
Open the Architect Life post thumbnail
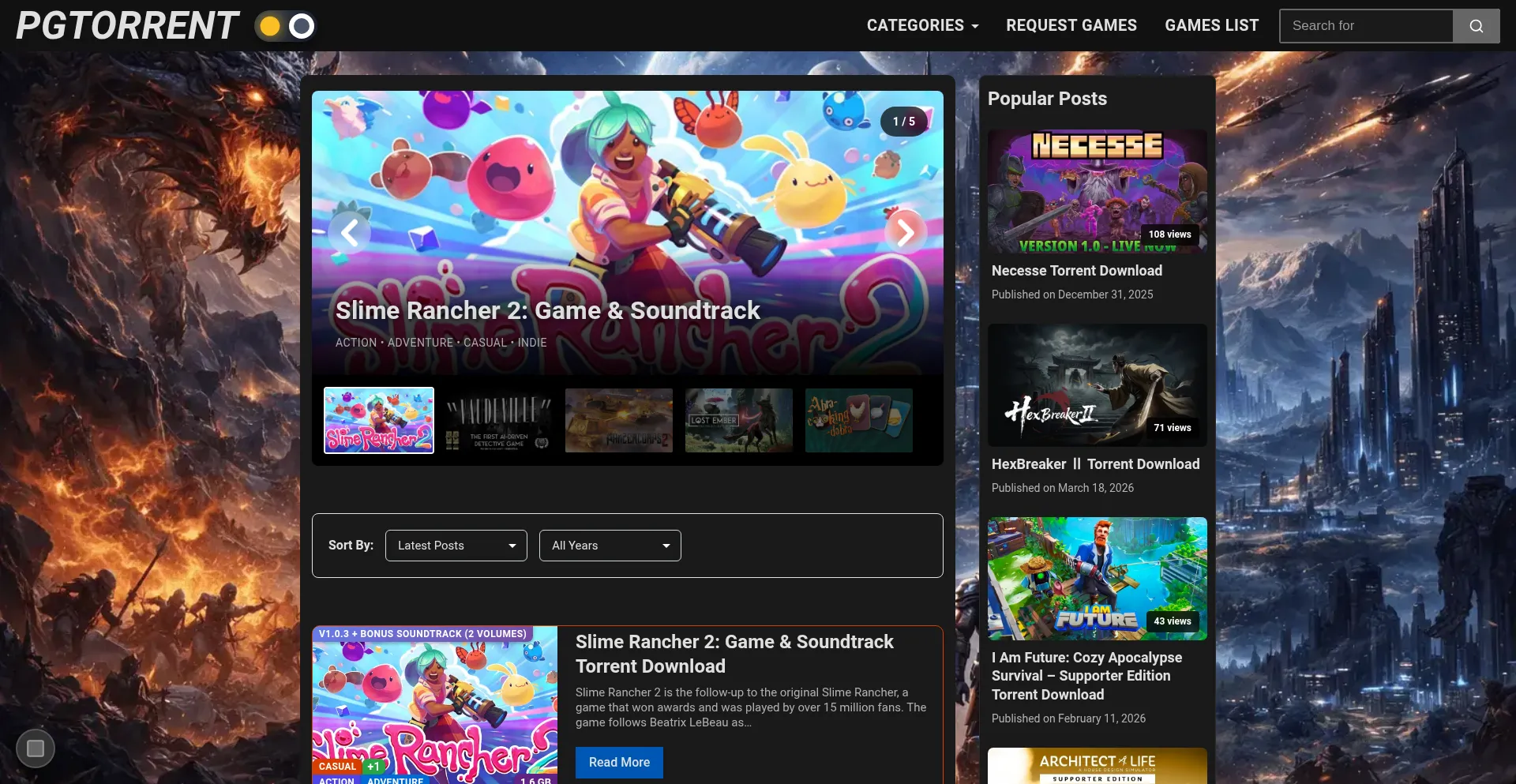[1098, 766]
